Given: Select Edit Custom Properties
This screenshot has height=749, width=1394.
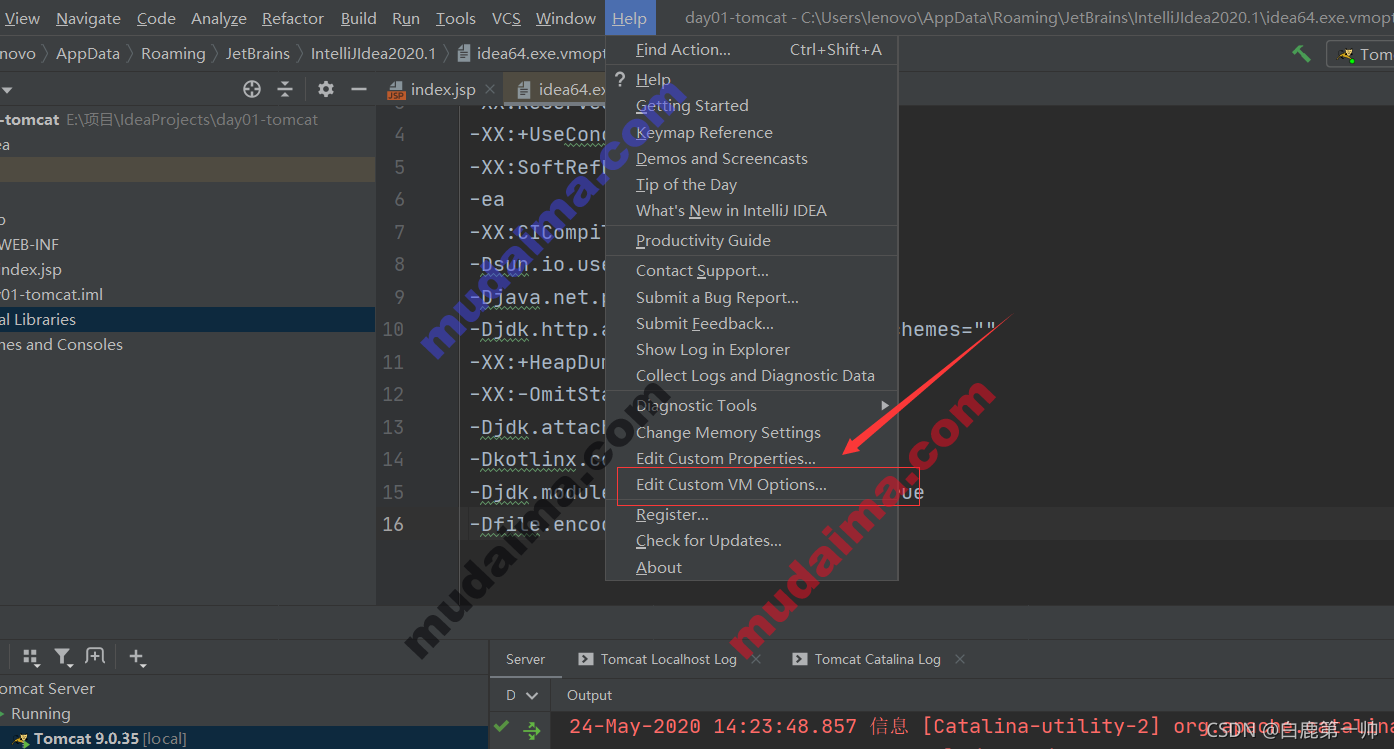Looking at the screenshot, I should pos(752,458).
